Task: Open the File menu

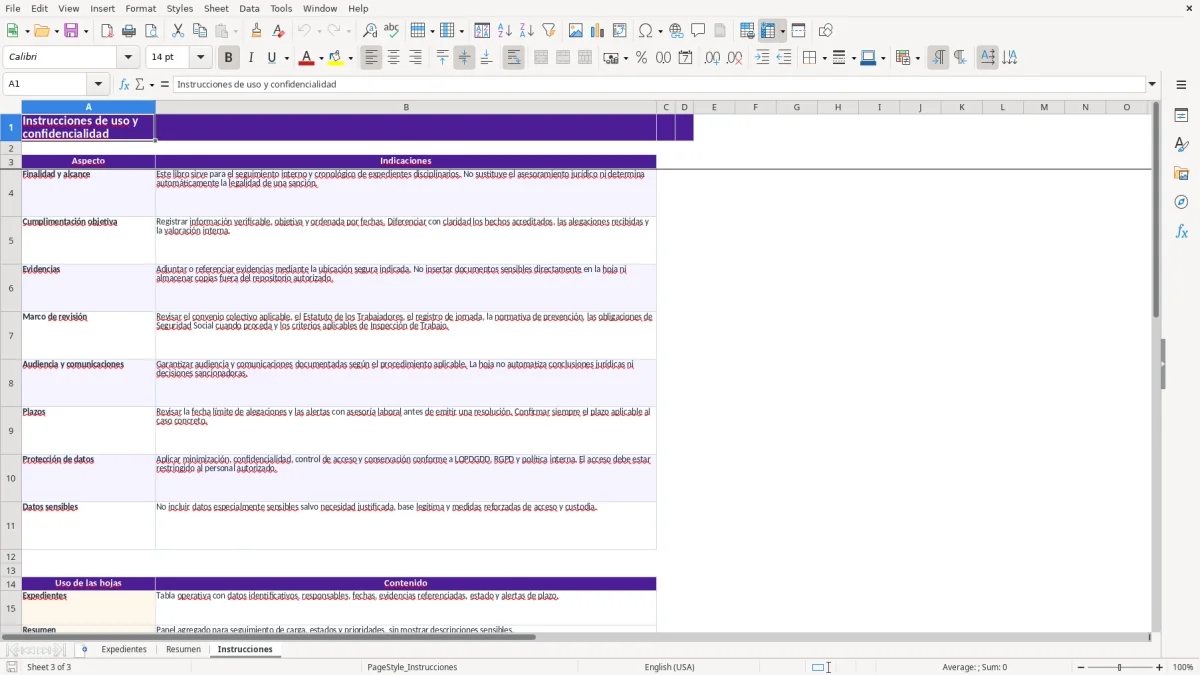Action: click(13, 8)
